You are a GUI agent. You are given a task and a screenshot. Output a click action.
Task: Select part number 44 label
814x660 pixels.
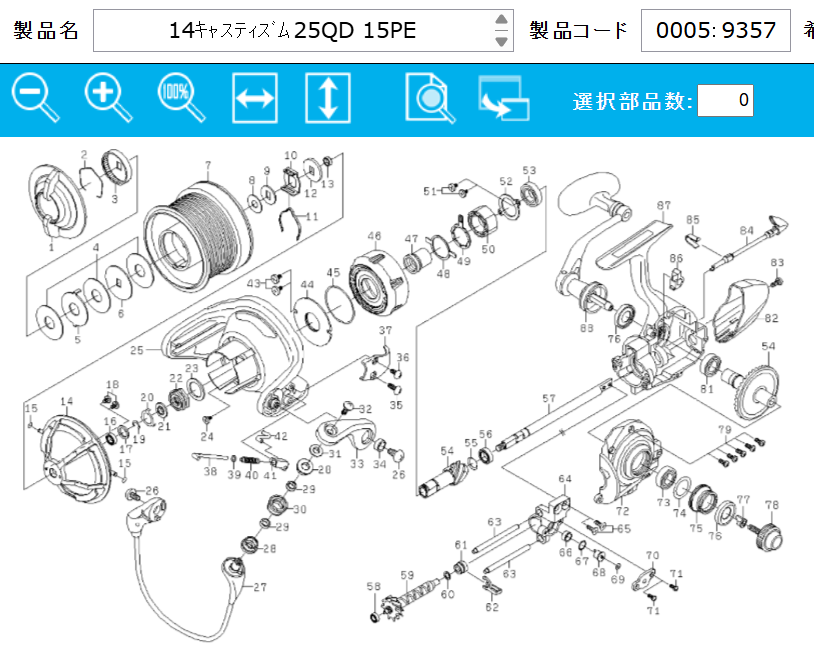(307, 284)
